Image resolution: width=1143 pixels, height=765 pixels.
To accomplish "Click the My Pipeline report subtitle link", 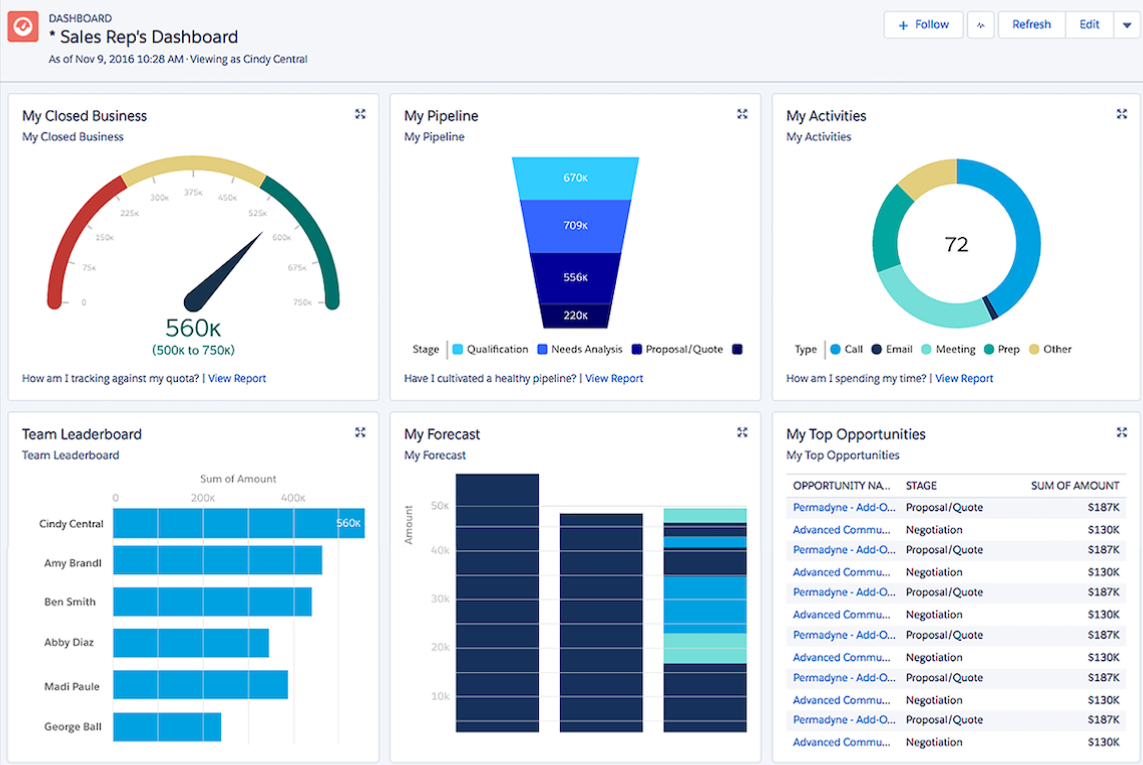I will [x=434, y=137].
